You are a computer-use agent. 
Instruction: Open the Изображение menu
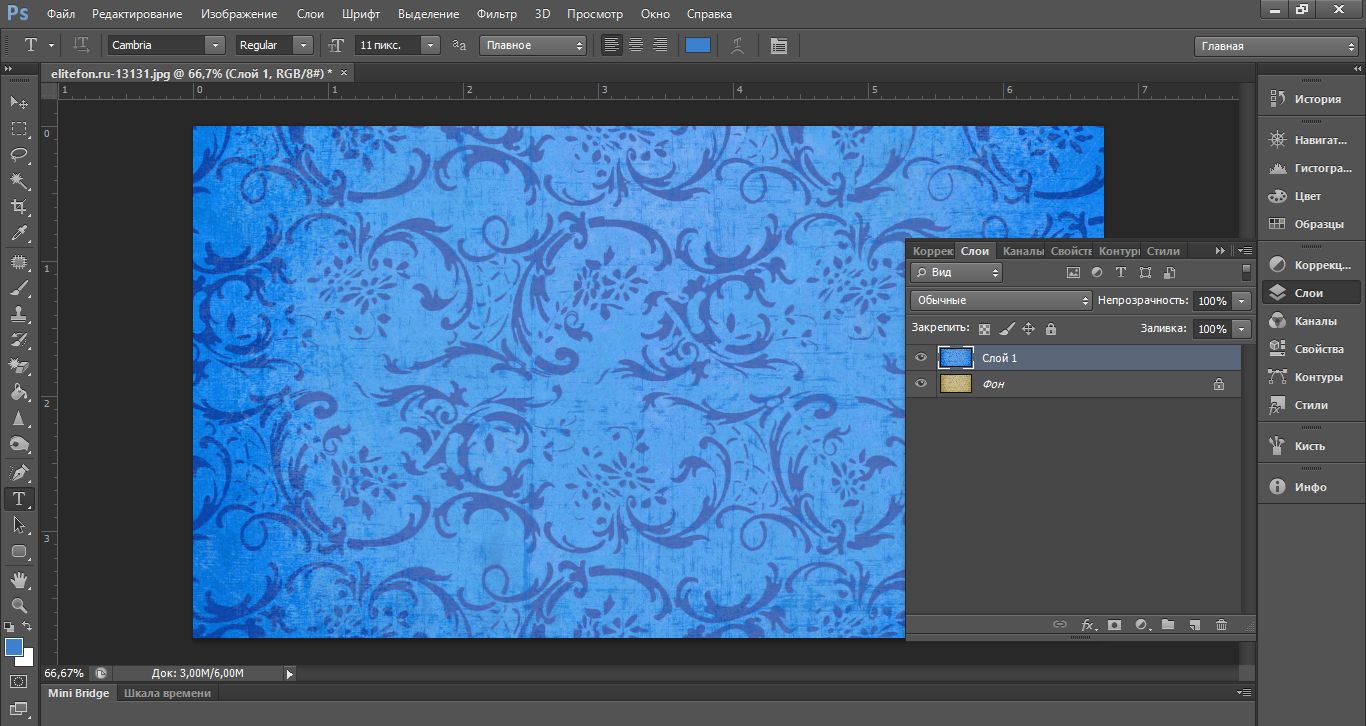click(239, 14)
